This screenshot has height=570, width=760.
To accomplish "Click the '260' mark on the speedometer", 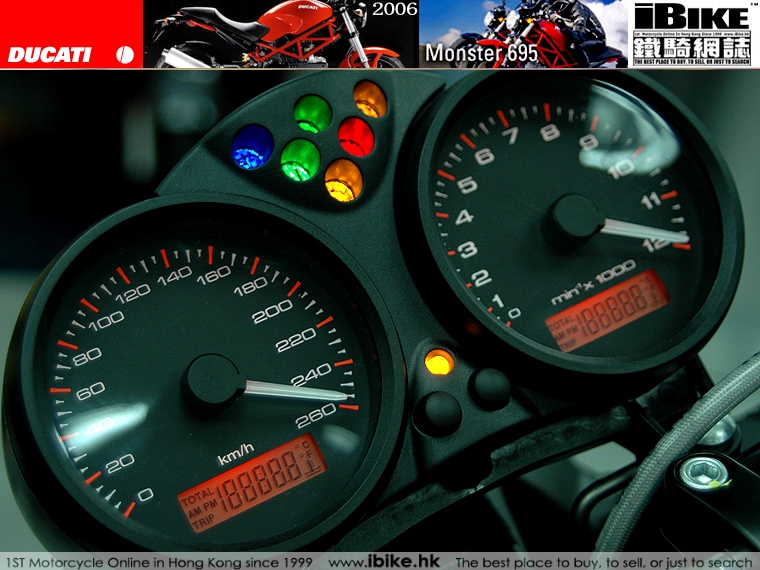I will pyautogui.click(x=316, y=416).
